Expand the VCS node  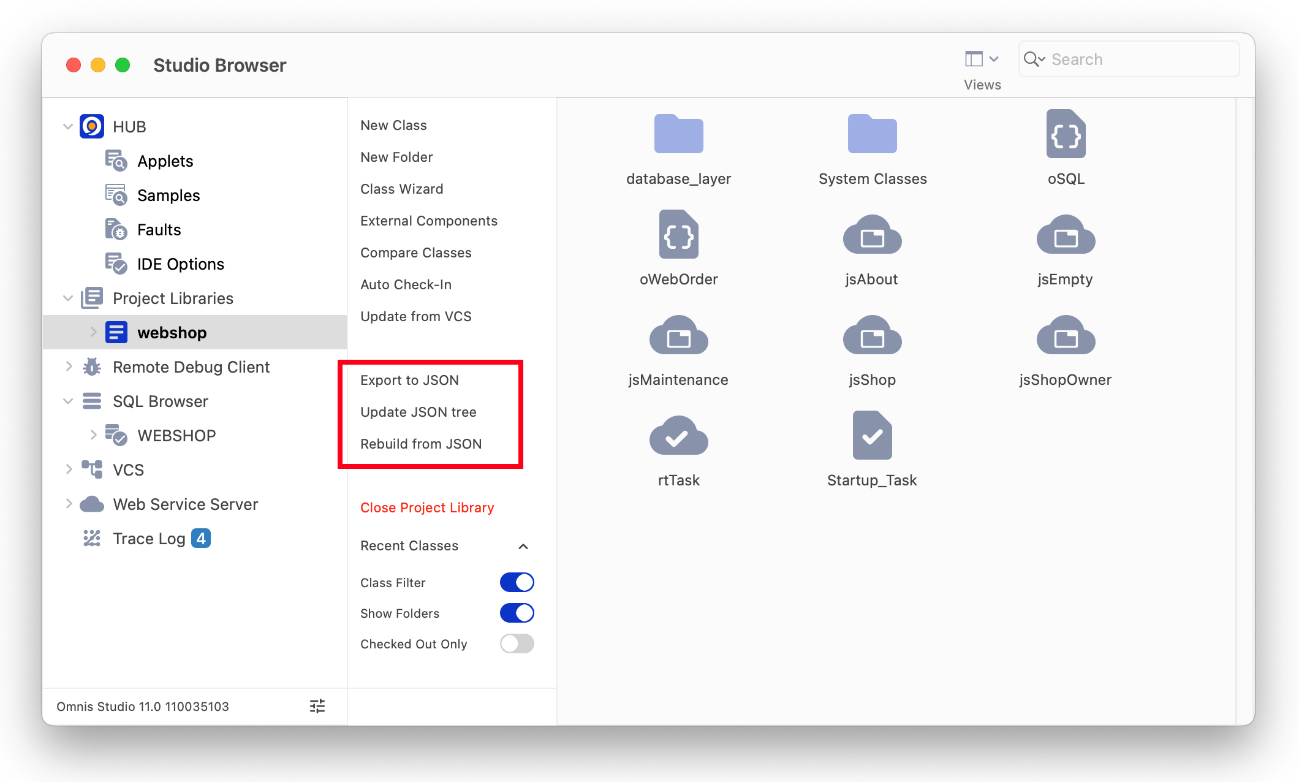(68, 470)
